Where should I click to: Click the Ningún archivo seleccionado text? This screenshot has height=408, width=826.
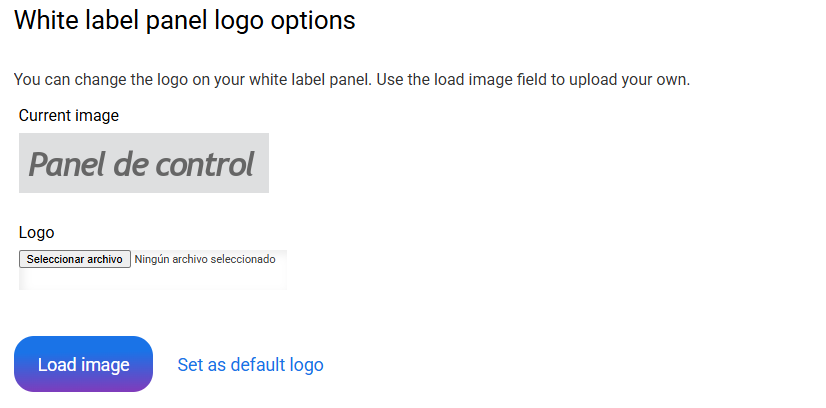(204, 259)
